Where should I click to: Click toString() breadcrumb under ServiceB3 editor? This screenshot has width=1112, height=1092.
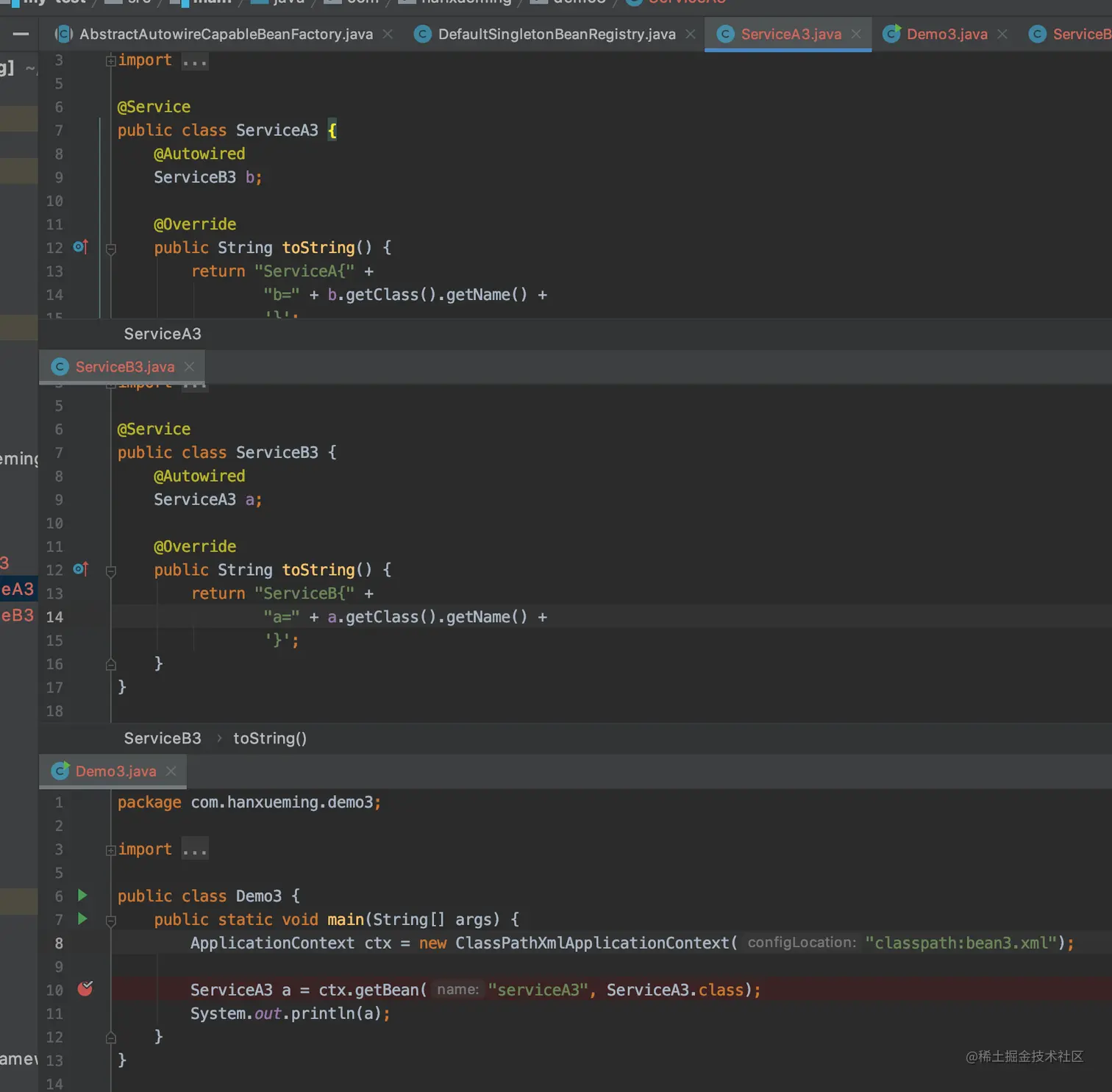[x=270, y=738]
